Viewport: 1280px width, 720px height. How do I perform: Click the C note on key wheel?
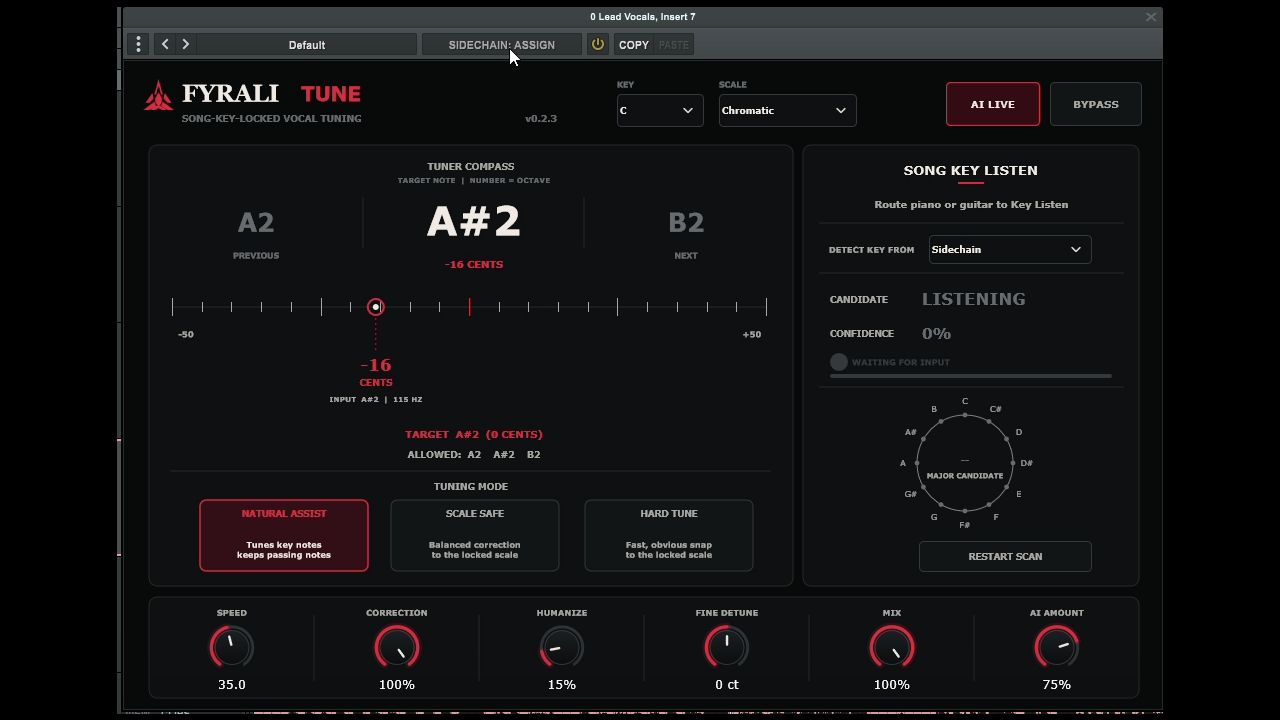pos(965,402)
